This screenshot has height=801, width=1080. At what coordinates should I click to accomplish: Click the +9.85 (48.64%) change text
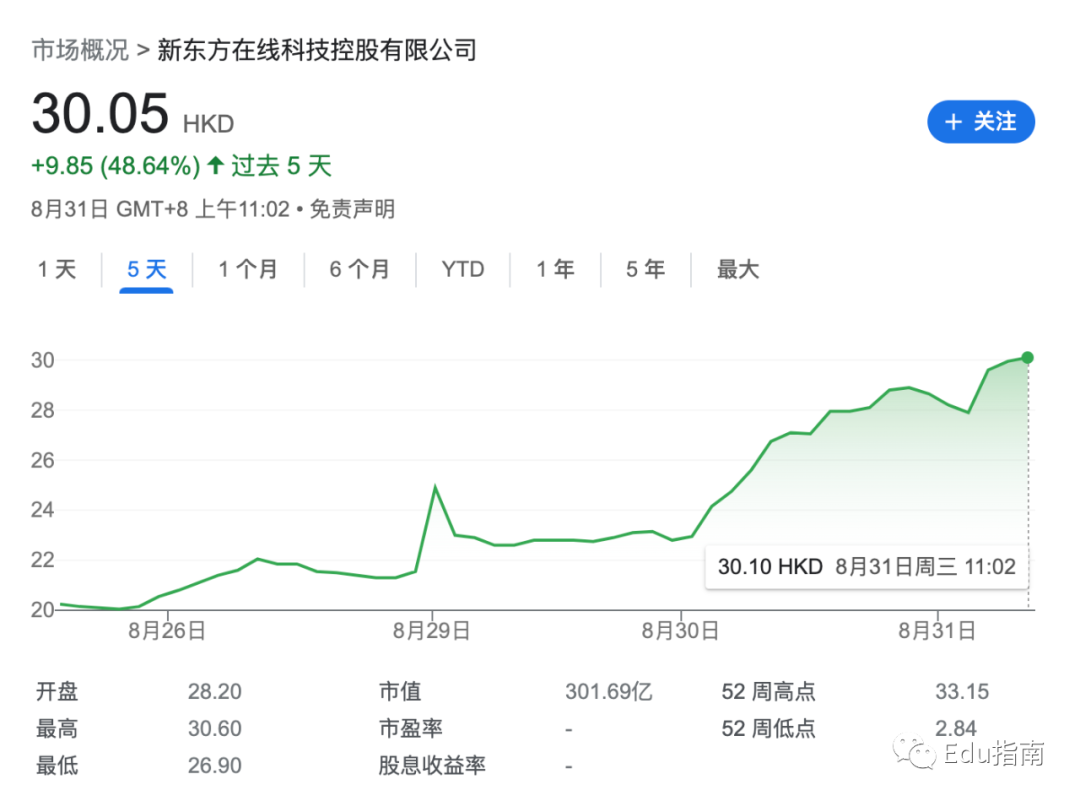point(116,166)
